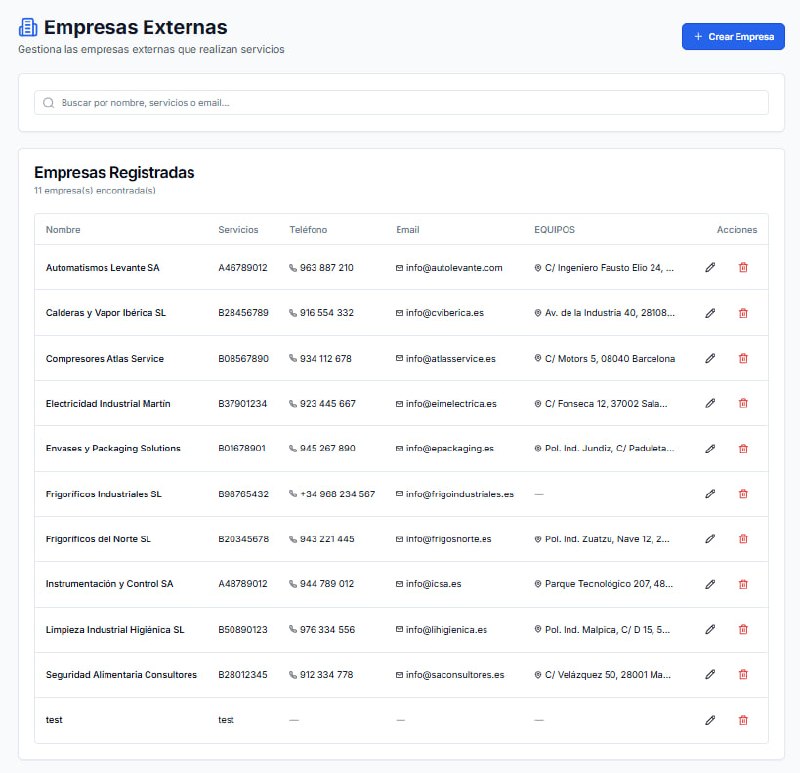This screenshot has height=773, width=800.
Task: Click the Servicios column header
Action: pos(238,230)
